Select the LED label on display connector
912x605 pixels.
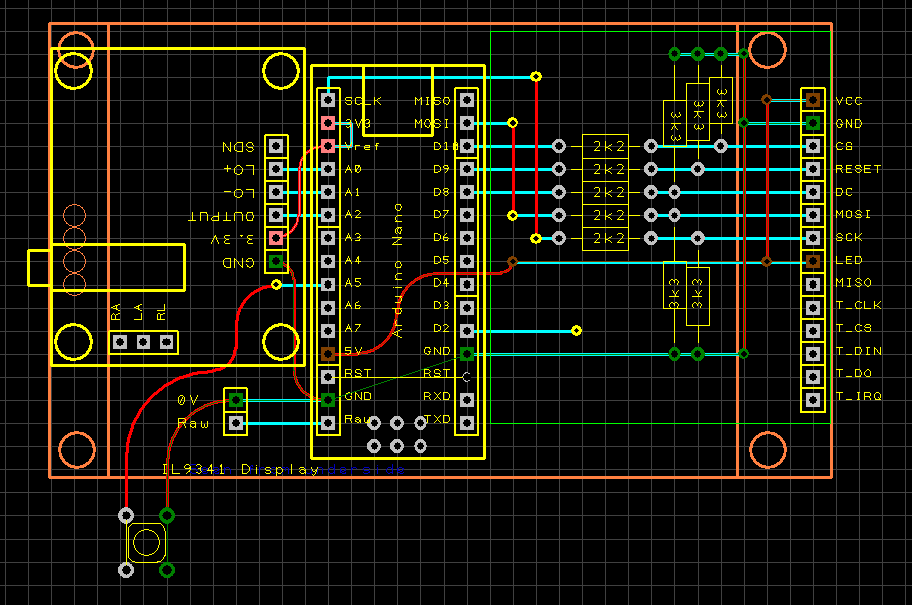coord(849,260)
